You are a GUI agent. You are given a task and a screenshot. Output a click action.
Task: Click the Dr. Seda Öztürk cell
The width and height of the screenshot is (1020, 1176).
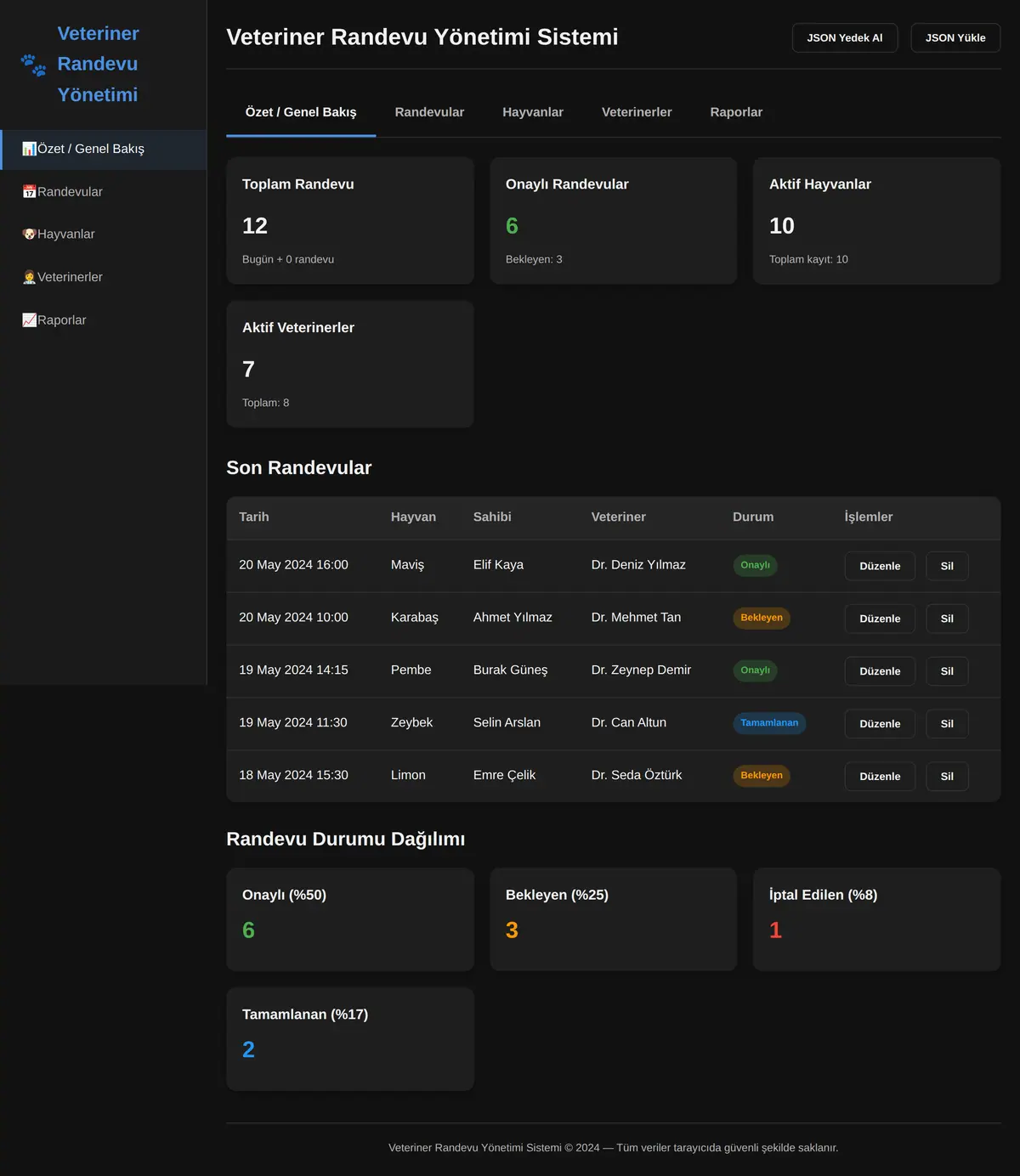coord(637,775)
